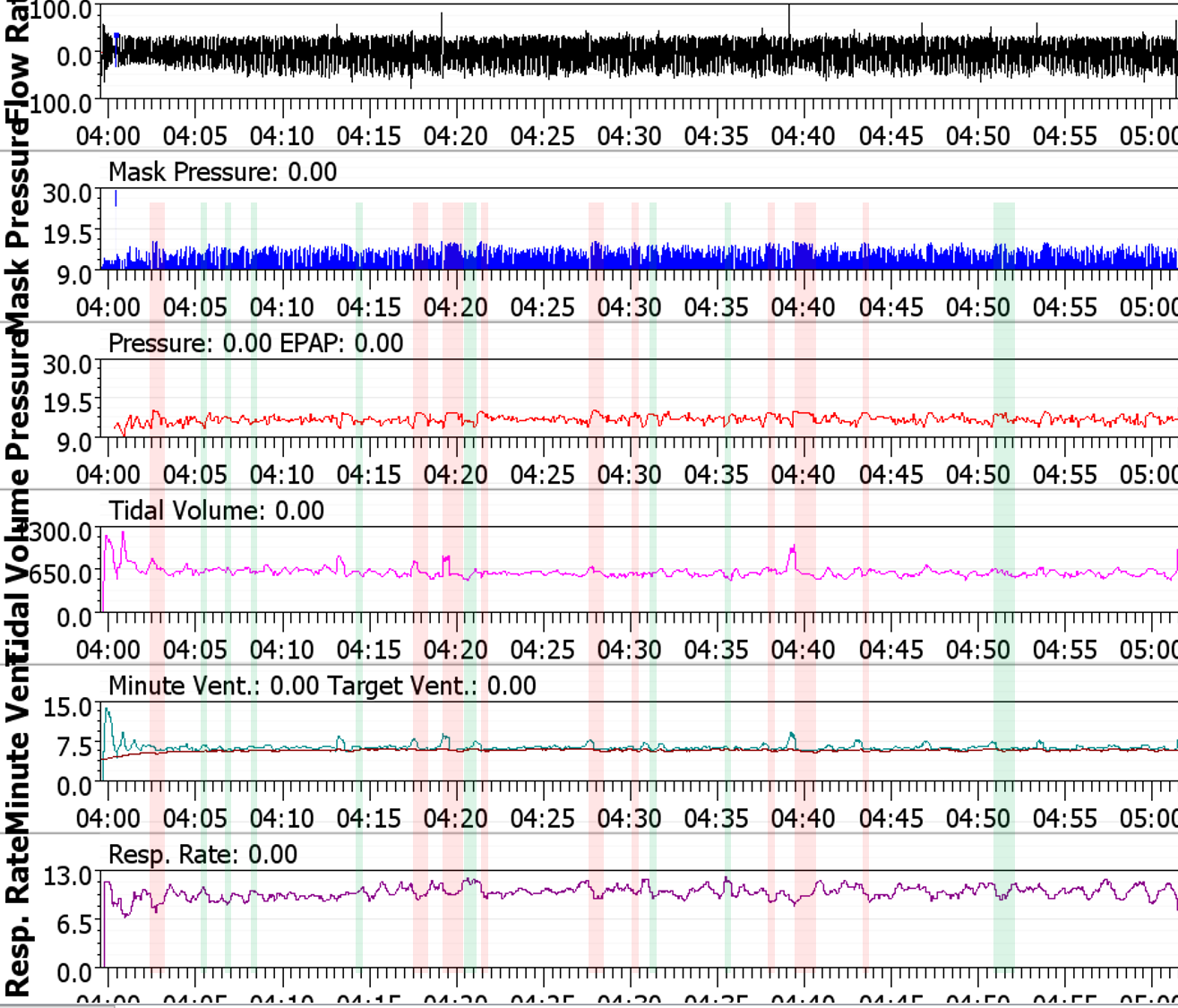Click the 'Pressure: 0.00 EPAP: 0.00' readout
Screen dimensions: 1178x1008
pos(255,343)
